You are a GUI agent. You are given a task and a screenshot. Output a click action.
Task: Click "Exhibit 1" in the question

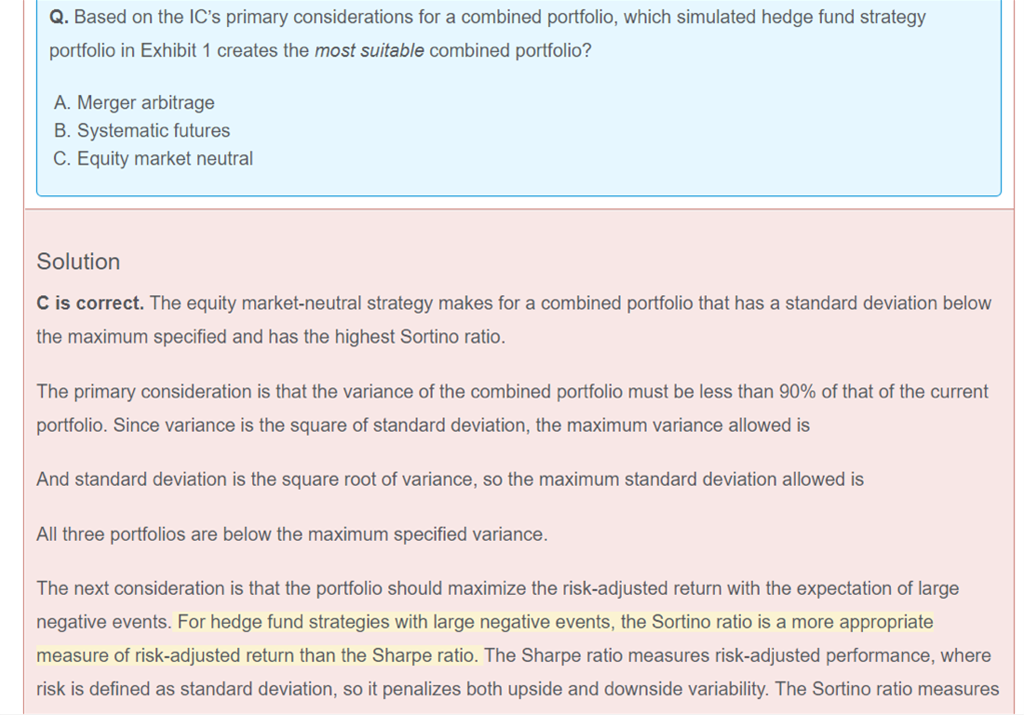coord(176,51)
